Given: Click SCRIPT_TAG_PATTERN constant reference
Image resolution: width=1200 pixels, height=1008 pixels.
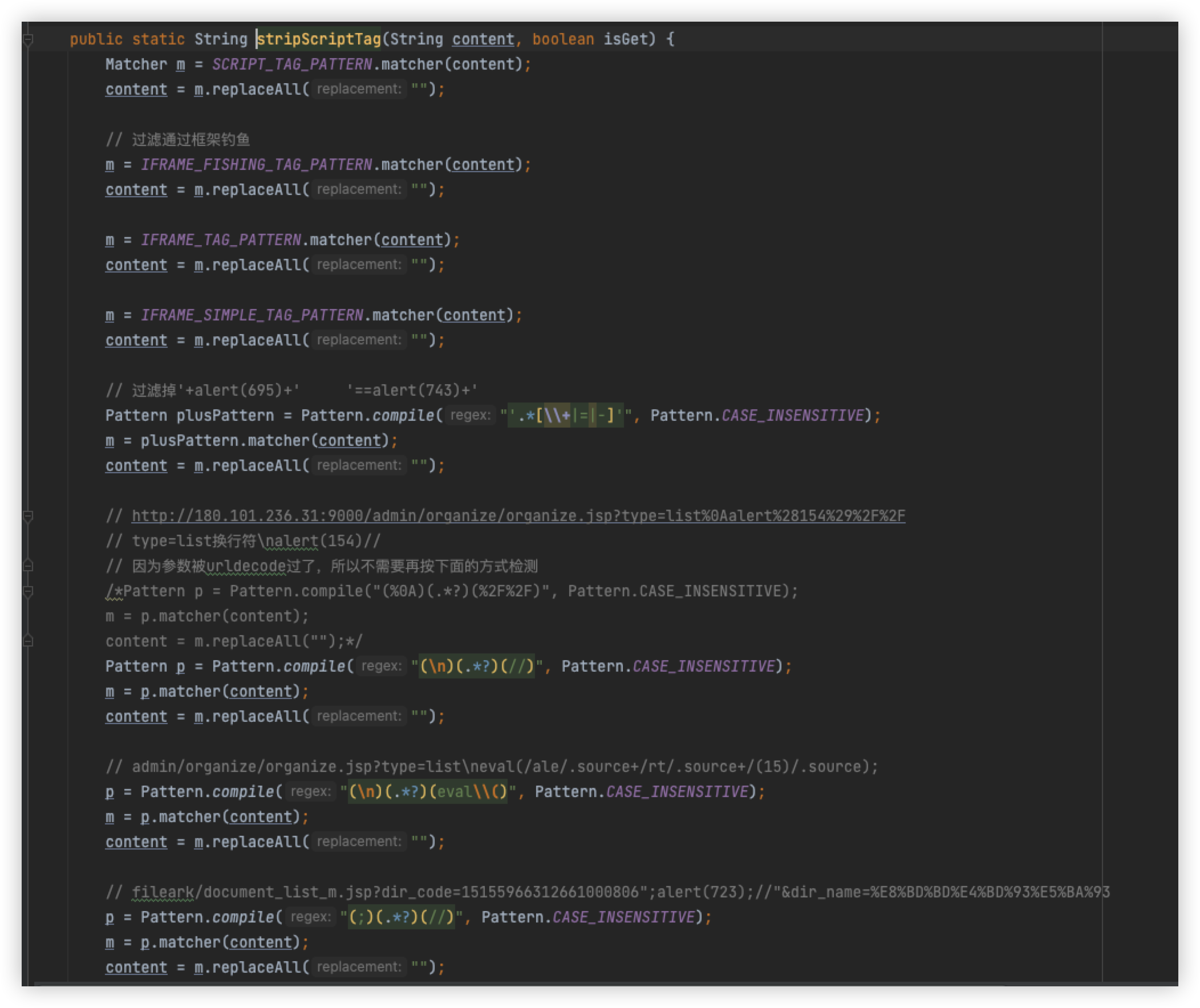Looking at the screenshot, I should tap(291, 64).
